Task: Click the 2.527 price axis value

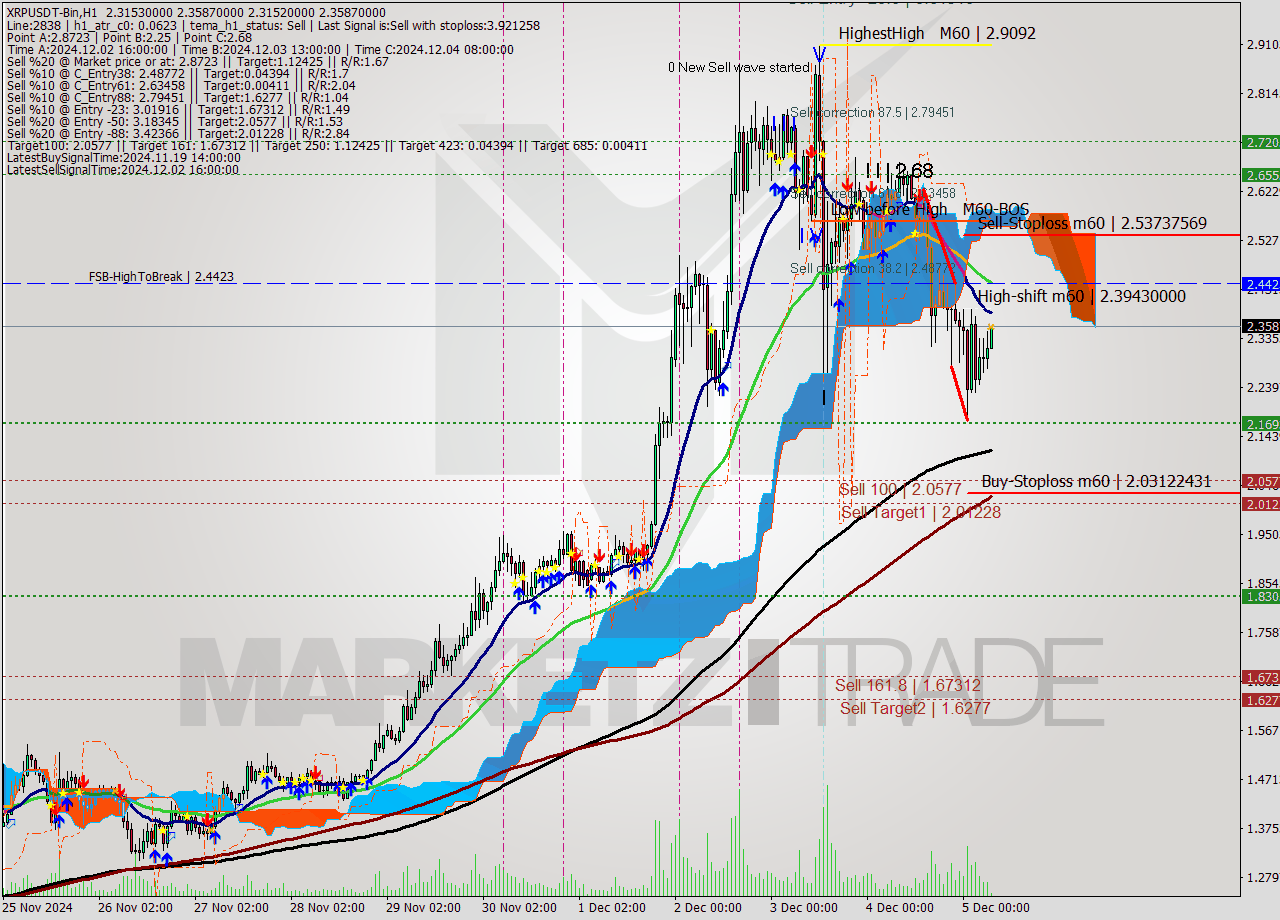Action: point(1263,240)
